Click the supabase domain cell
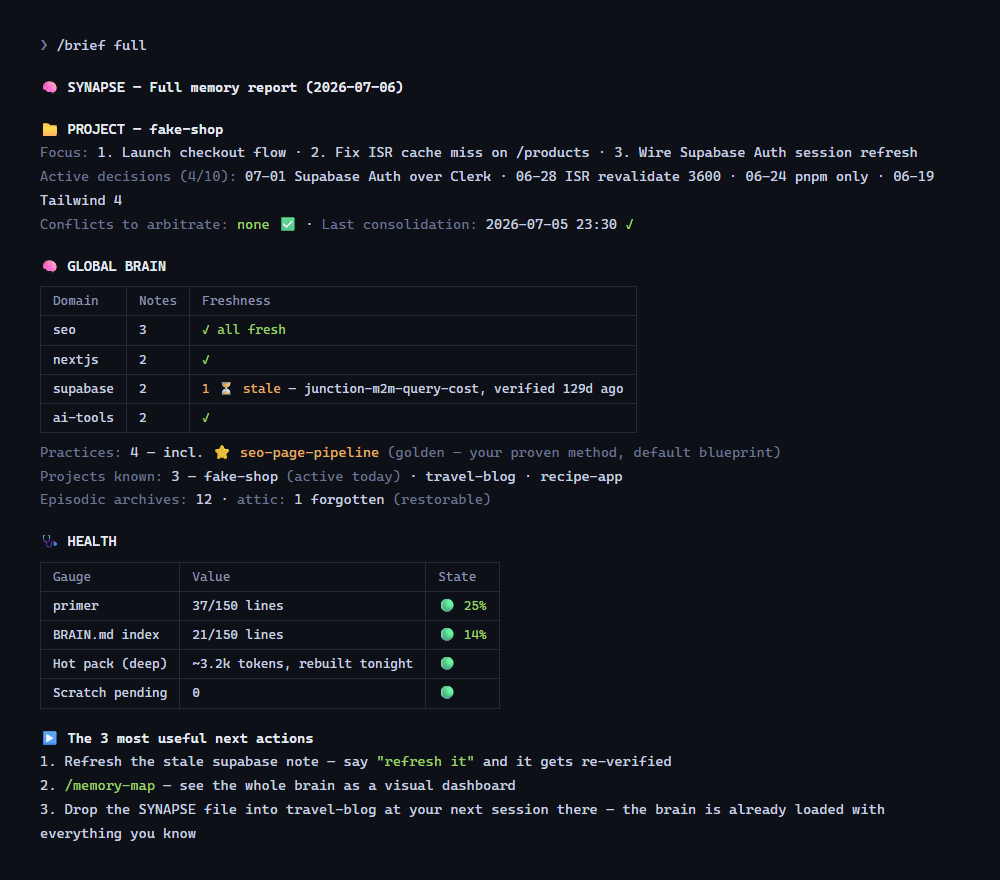 click(83, 388)
